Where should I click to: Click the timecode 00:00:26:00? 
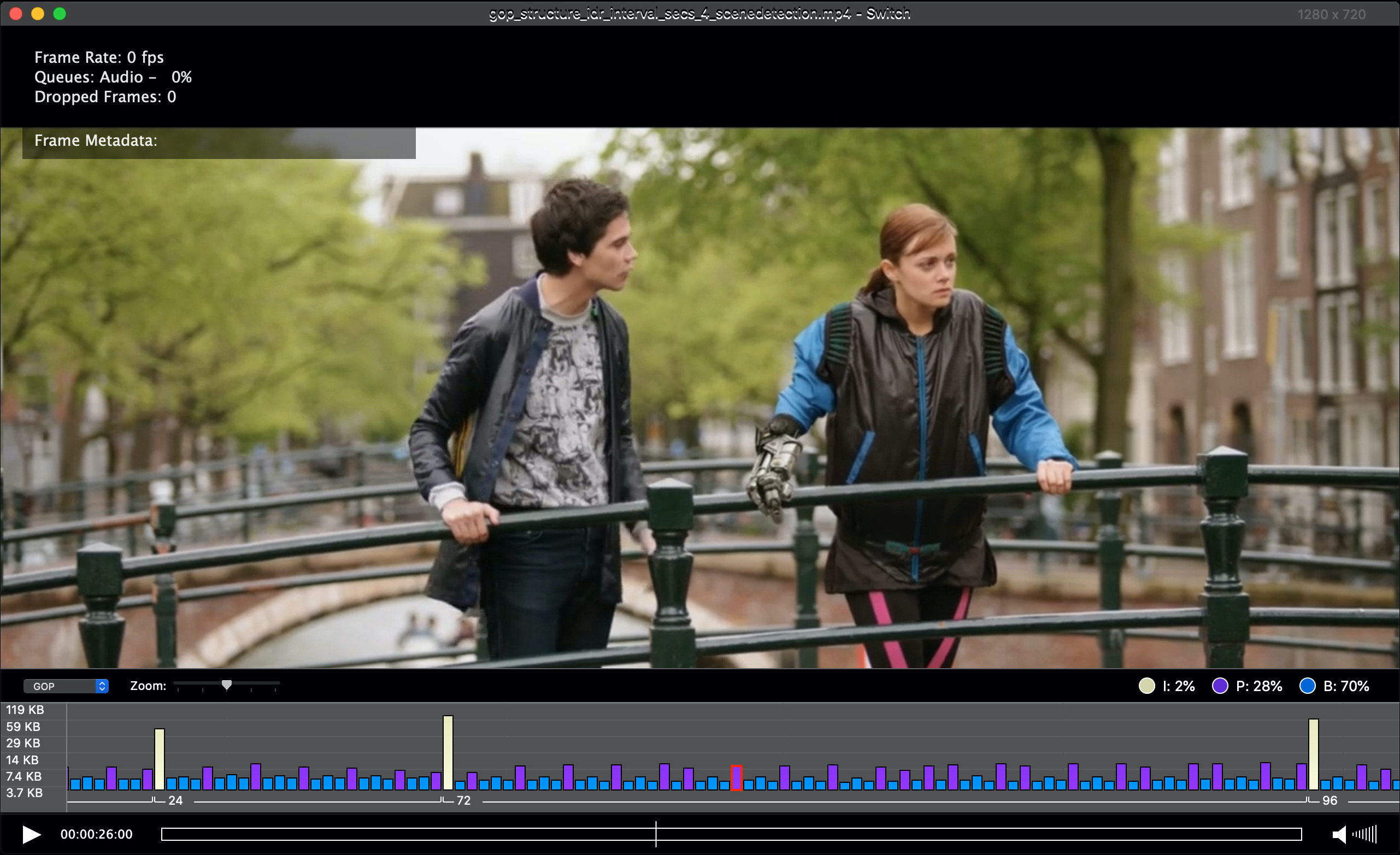[97, 834]
